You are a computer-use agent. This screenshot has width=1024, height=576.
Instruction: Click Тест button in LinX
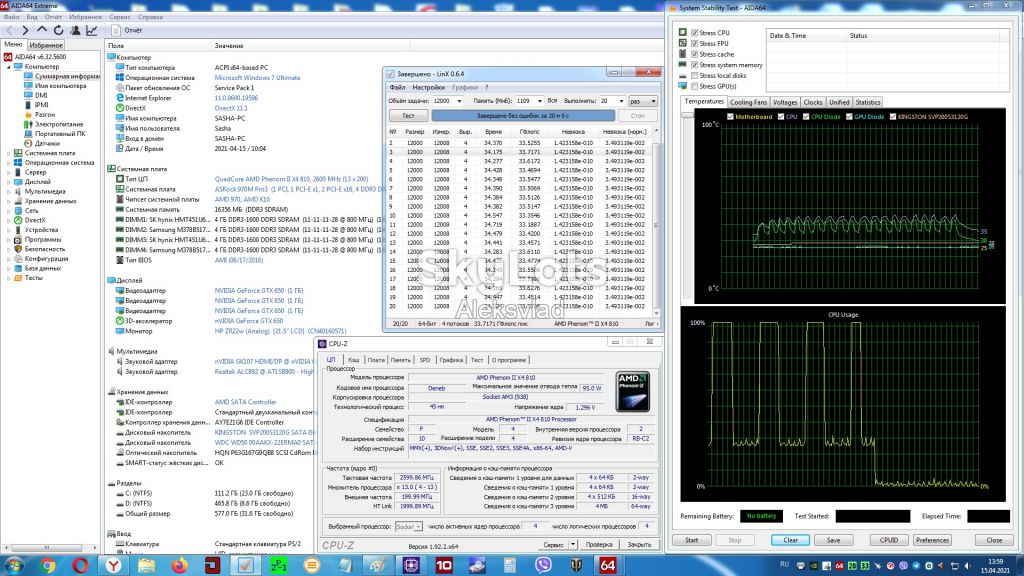408,116
